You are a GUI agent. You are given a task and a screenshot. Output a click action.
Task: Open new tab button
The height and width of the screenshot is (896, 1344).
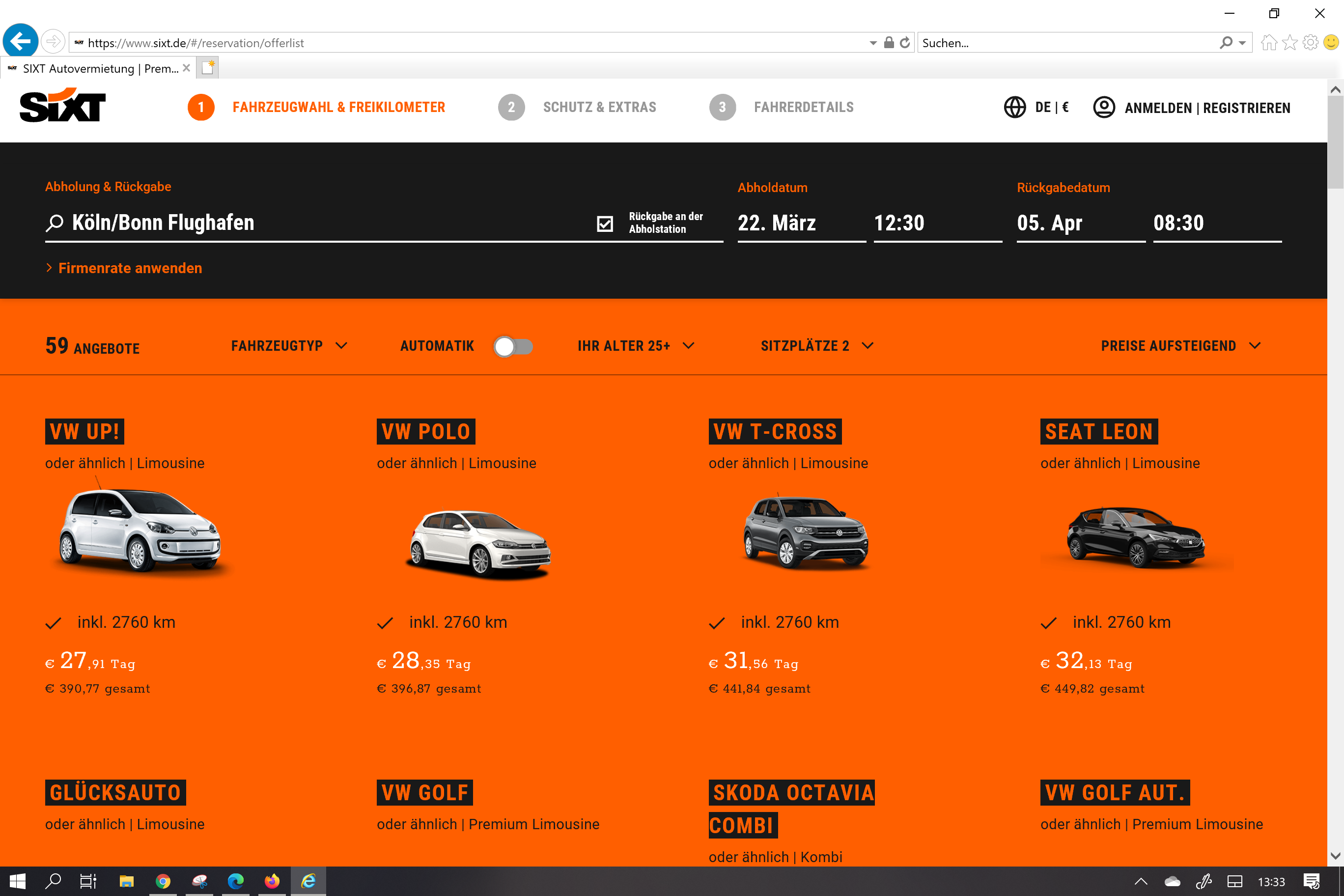click(x=207, y=68)
